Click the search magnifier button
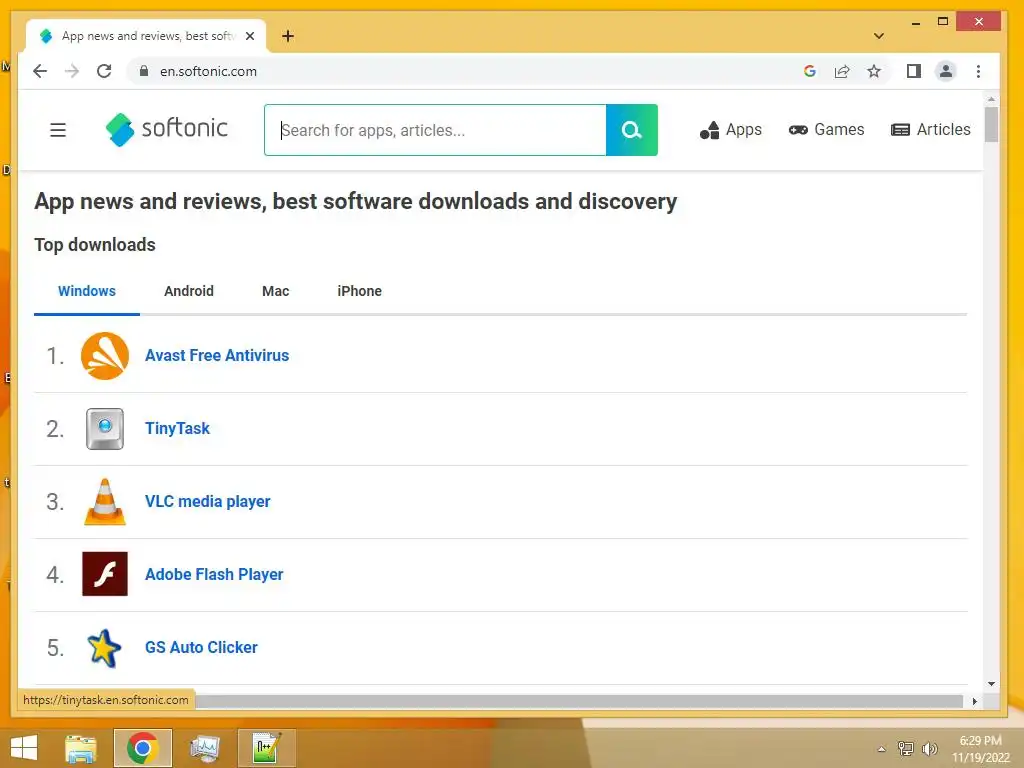The image size is (1024, 768). (x=632, y=130)
